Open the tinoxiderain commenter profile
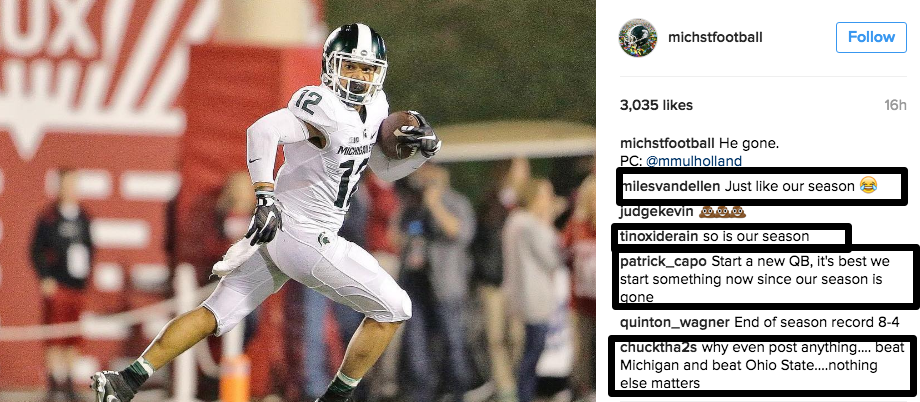 659,237
